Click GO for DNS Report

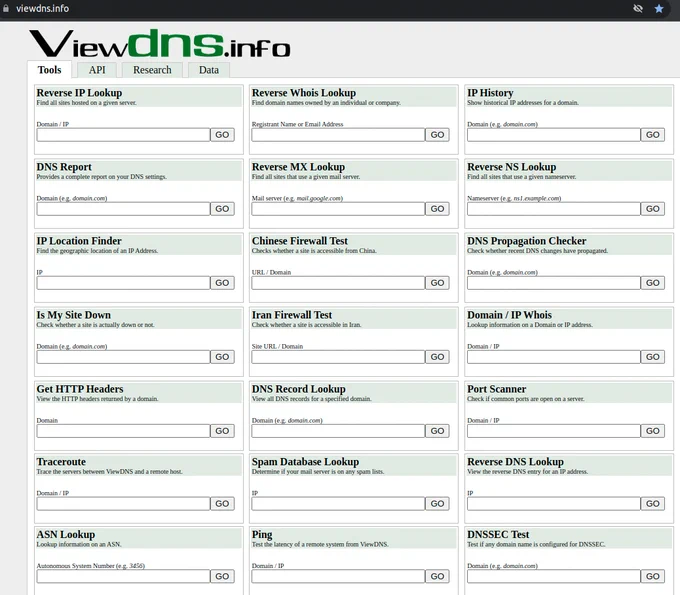tap(222, 209)
